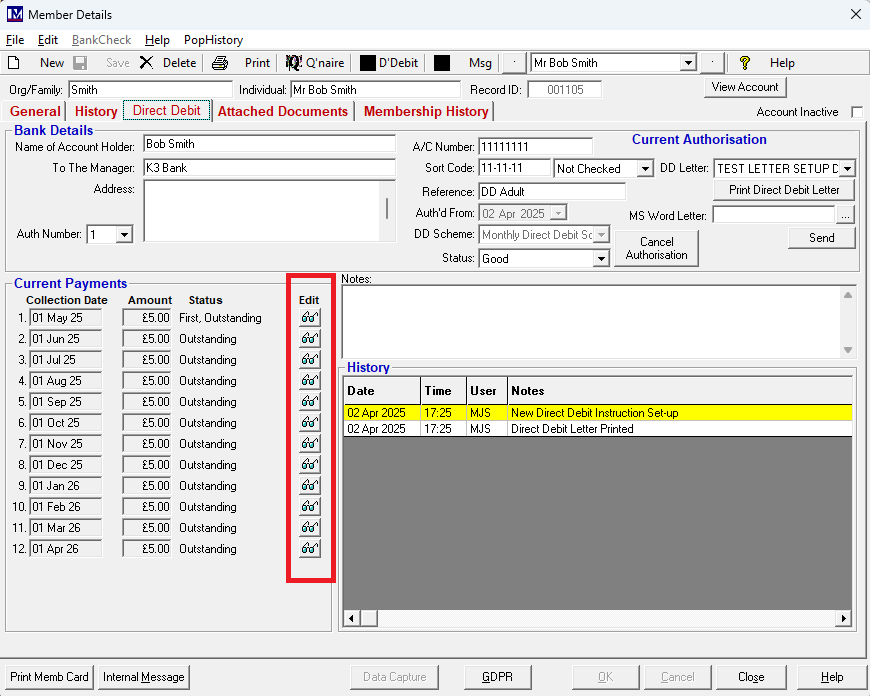The width and height of the screenshot is (870, 696).
Task: Expand the Auth Number dropdown
Action: pyautogui.click(x=124, y=235)
